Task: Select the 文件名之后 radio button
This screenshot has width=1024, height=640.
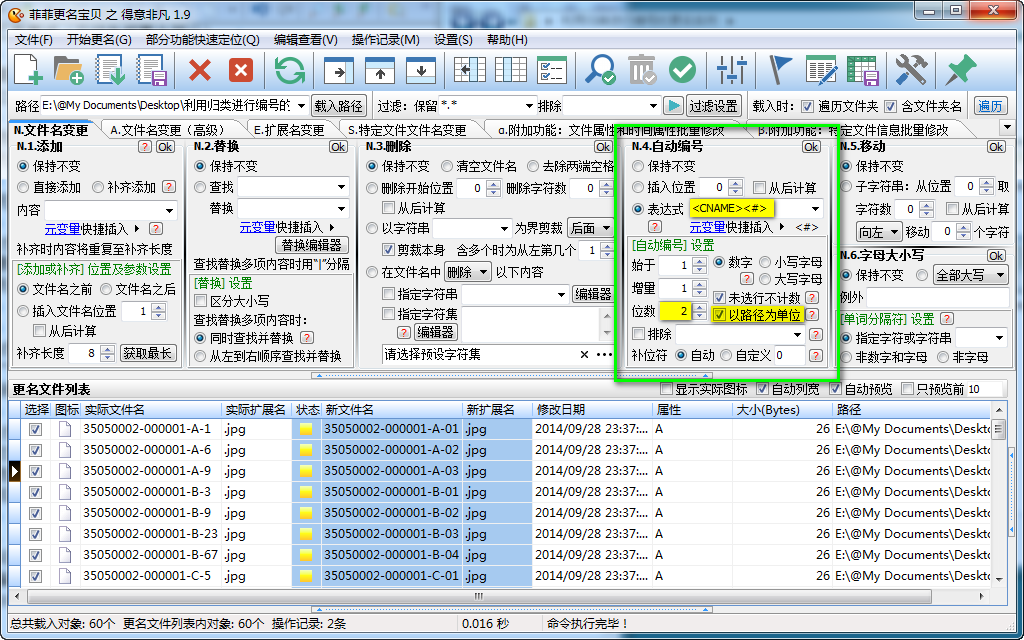Action: pos(104,289)
